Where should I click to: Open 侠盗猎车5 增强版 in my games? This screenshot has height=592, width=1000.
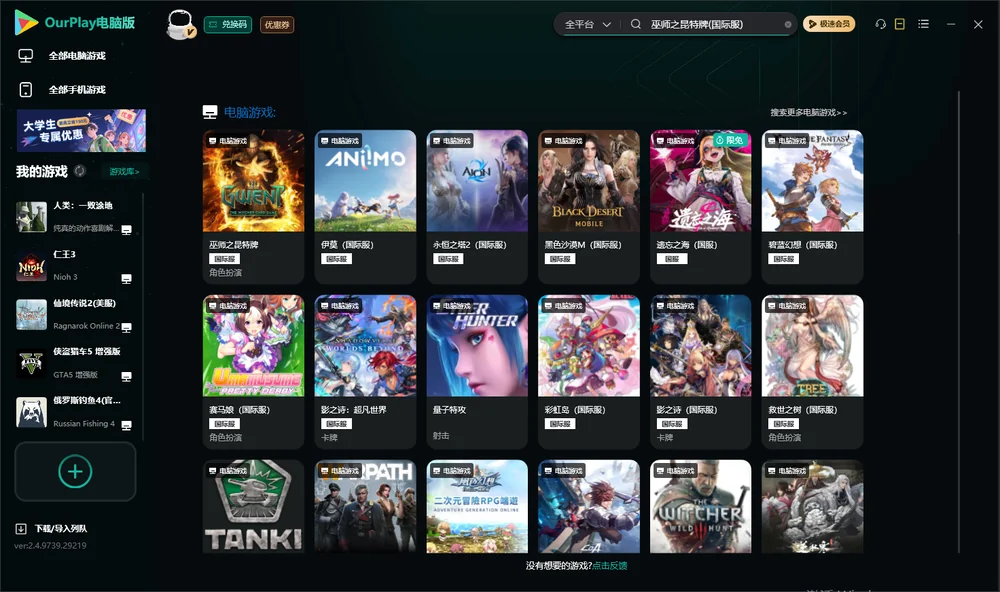click(75, 364)
